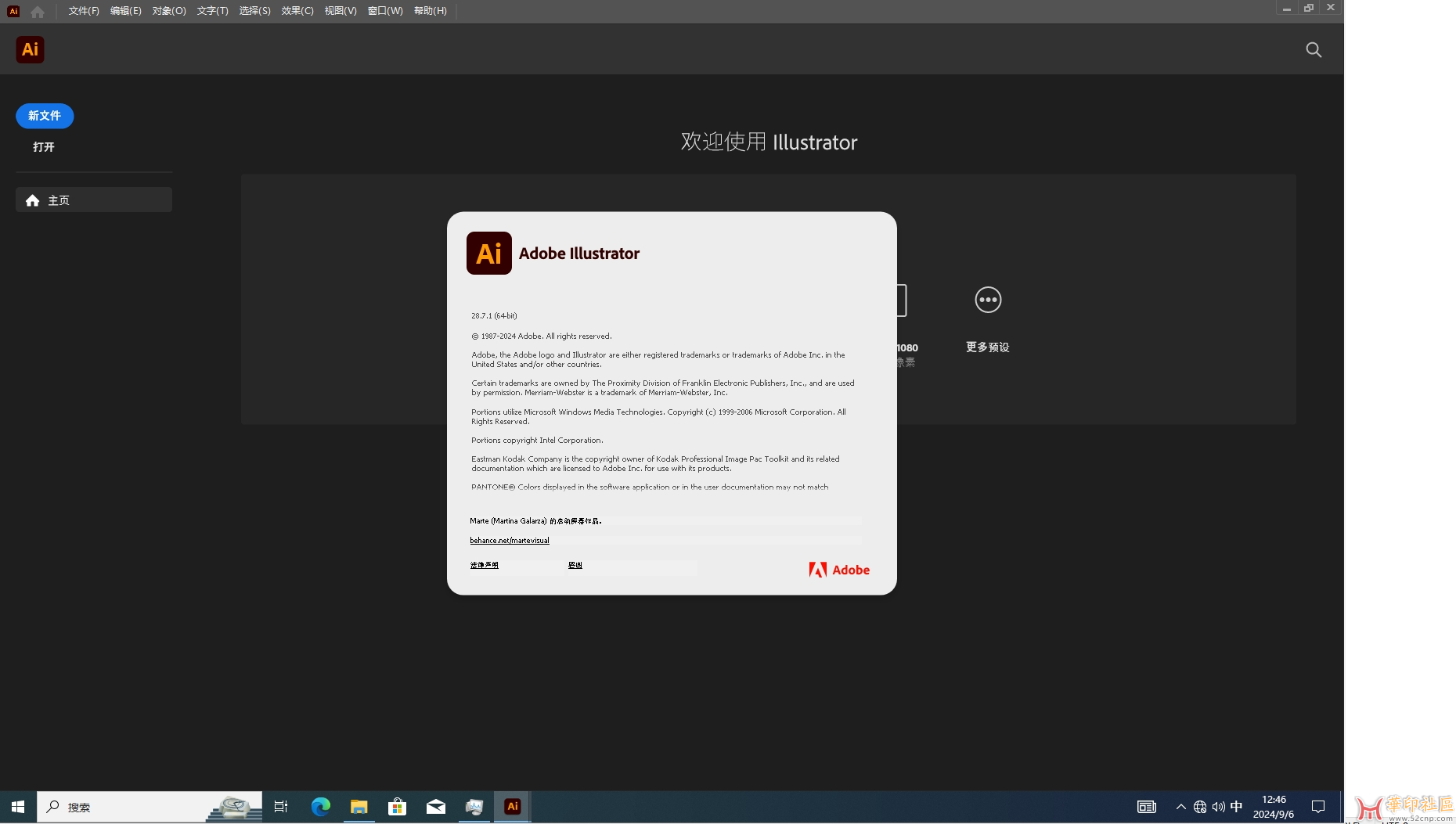Image resolution: width=1456 pixels, height=824 pixels.
Task: Open the 对象(O) menu
Action: point(169,11)
